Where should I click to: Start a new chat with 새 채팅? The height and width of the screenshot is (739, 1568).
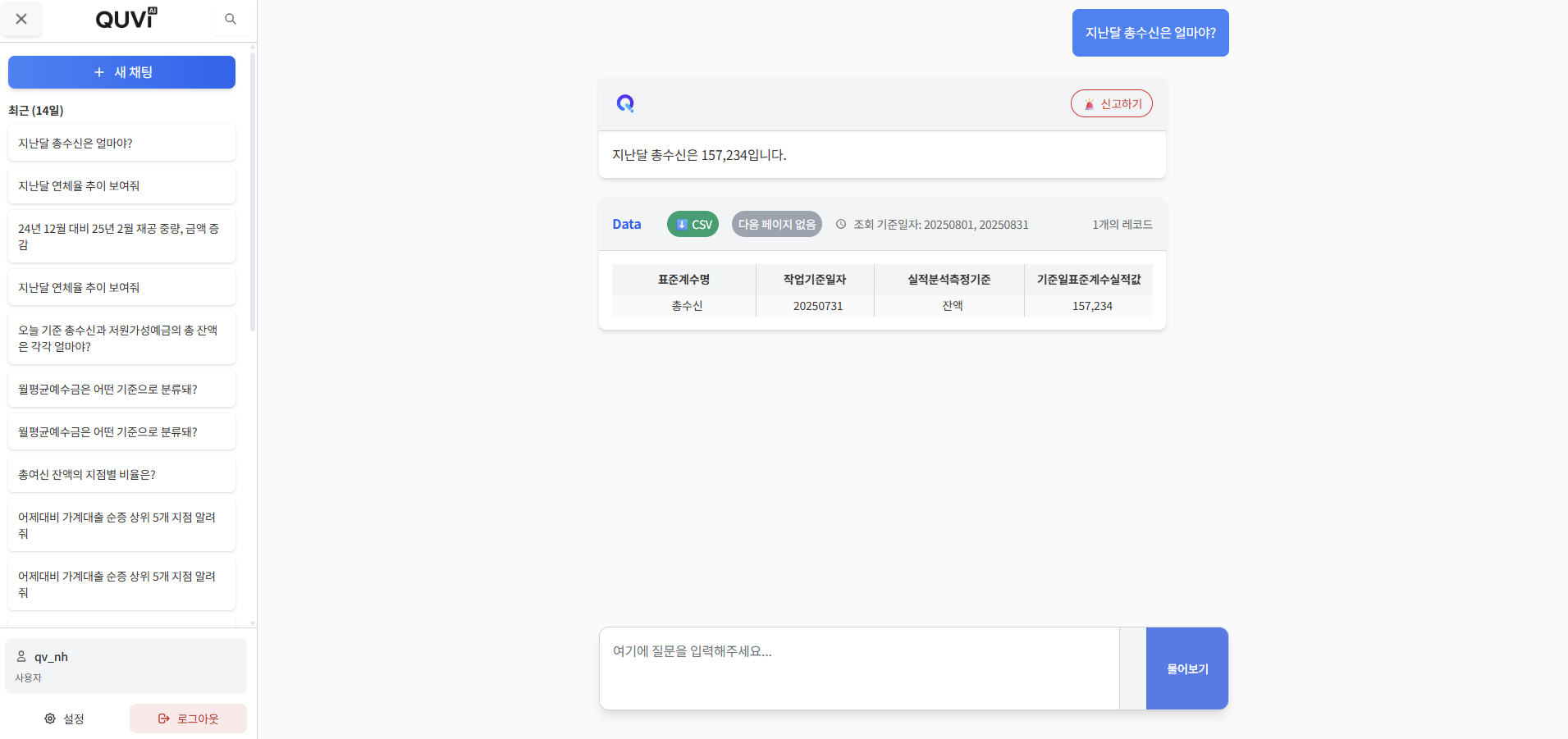coord(121,72)
